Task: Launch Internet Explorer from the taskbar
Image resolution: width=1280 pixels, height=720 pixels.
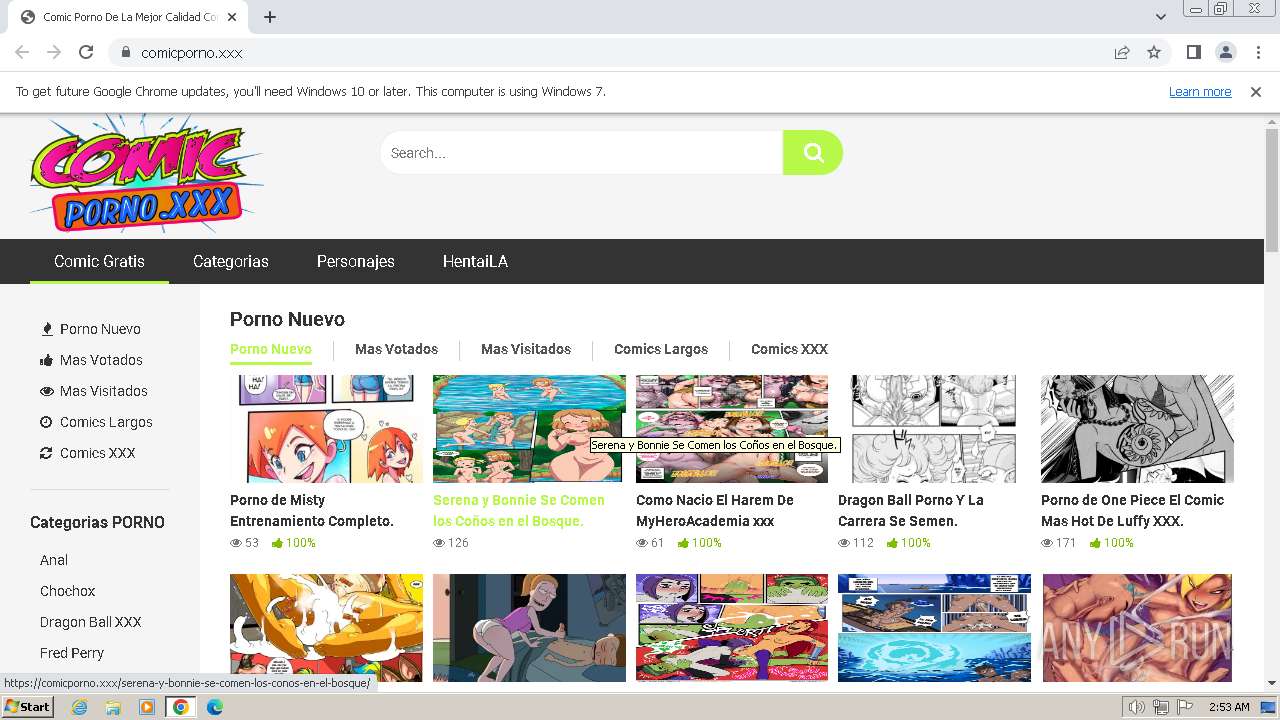Action: pyautogui.click(x=79, y=707)
